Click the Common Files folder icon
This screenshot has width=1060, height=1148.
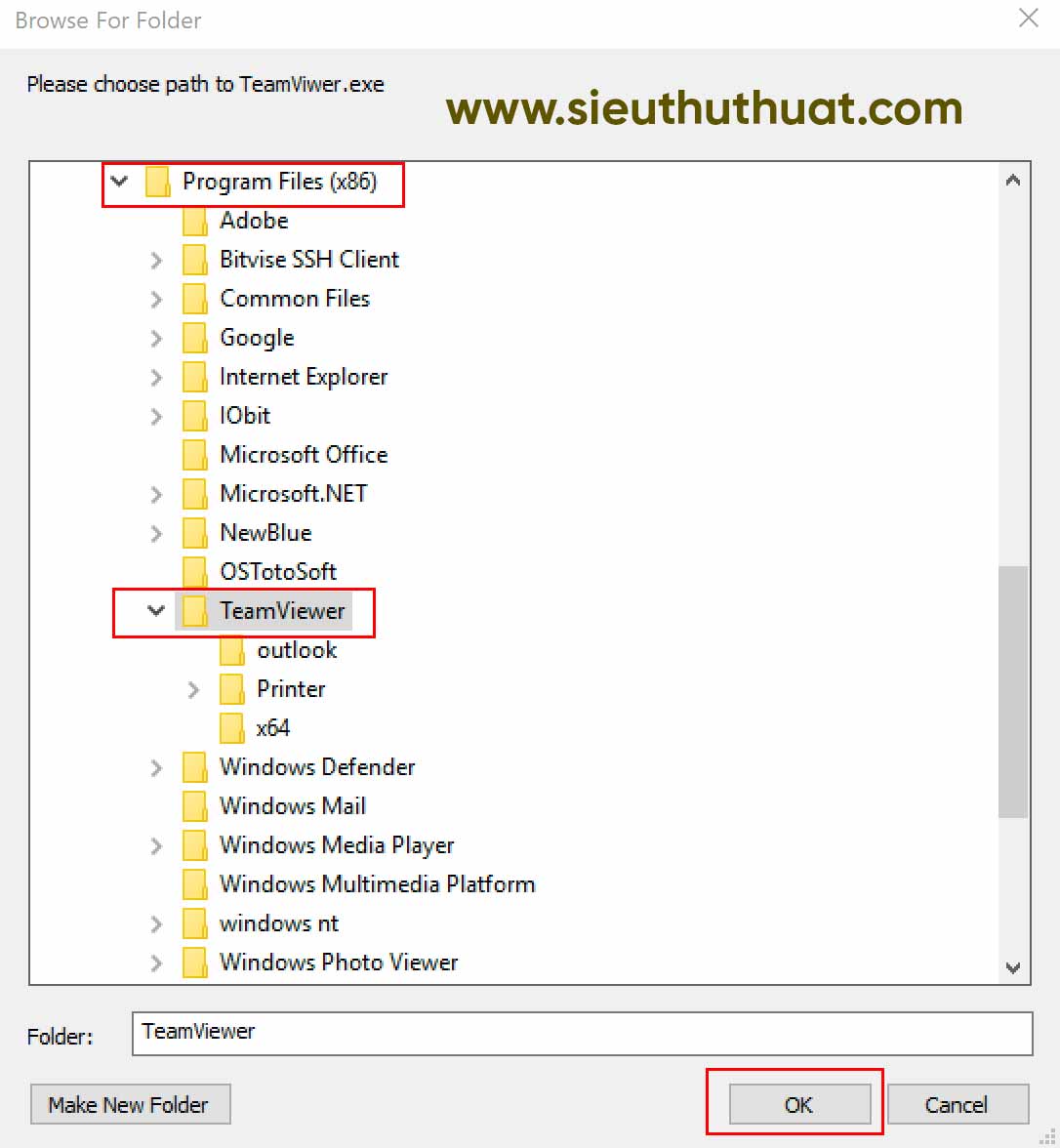[195, 299]
